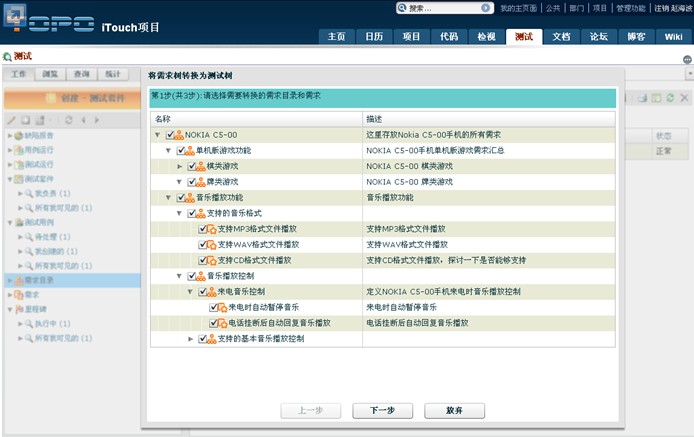Expand the 棋类游戏 node
Screen dimensions: 694x437
pos(179,166)
